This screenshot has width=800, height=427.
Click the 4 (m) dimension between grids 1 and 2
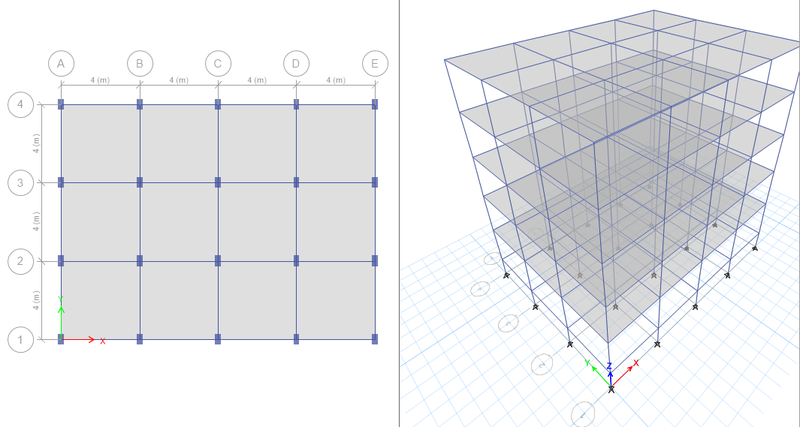pyautogui.click(x=36, y=300)
